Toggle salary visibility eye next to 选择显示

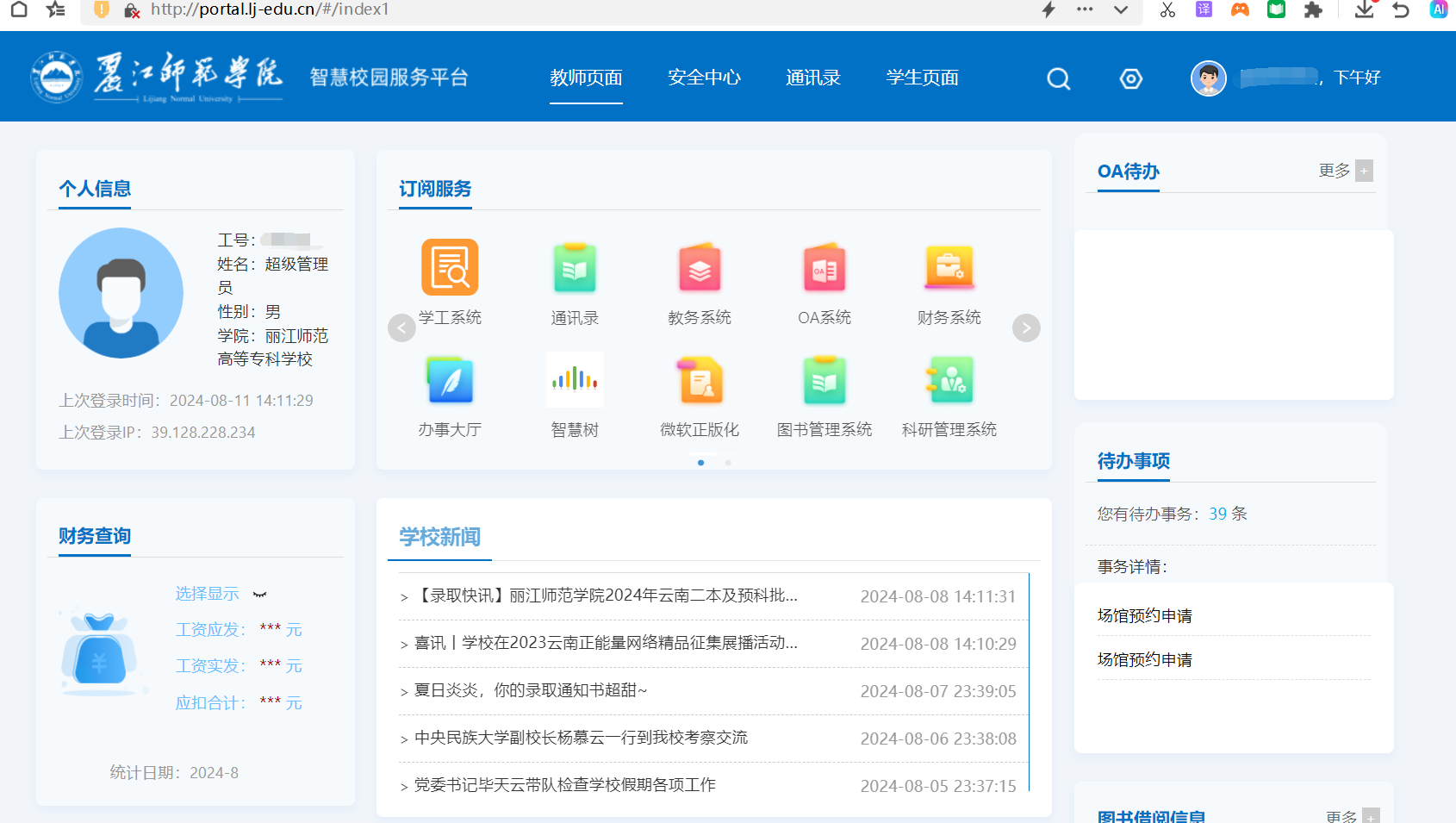pos(259,595)
